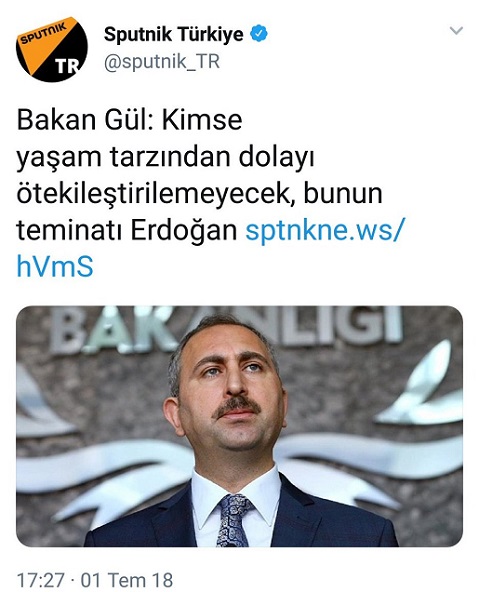Click the blue verified badge
The width and height of the screenshot is (478, 592).
coord(259,34)
